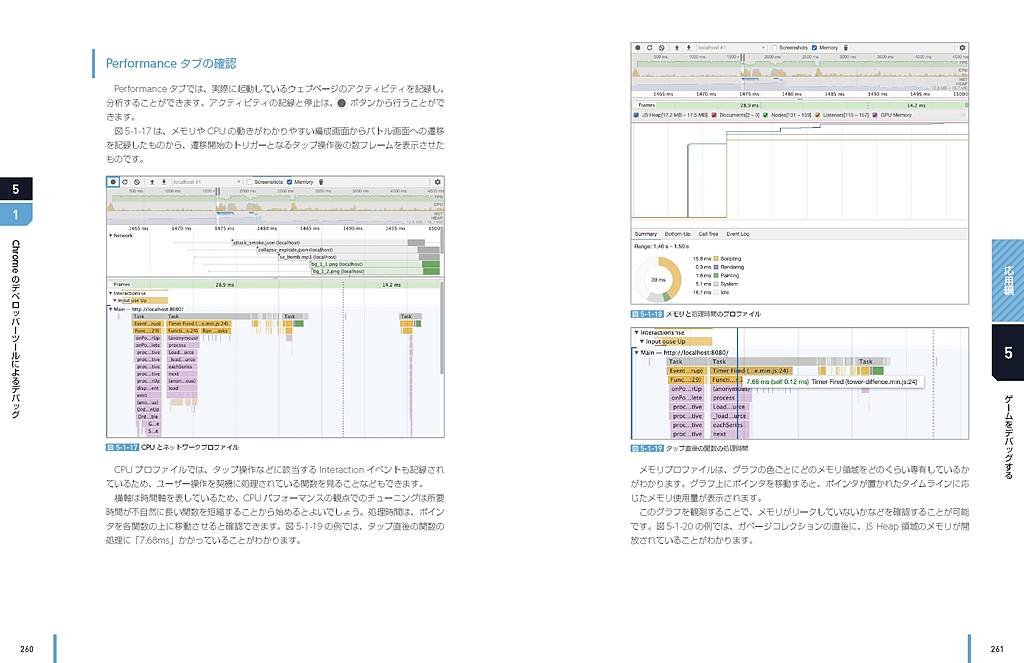Click the clear recording icon in figure 5-1-17 toolbar
Viewport: 1024px width, 663px height.
[136, 182]
